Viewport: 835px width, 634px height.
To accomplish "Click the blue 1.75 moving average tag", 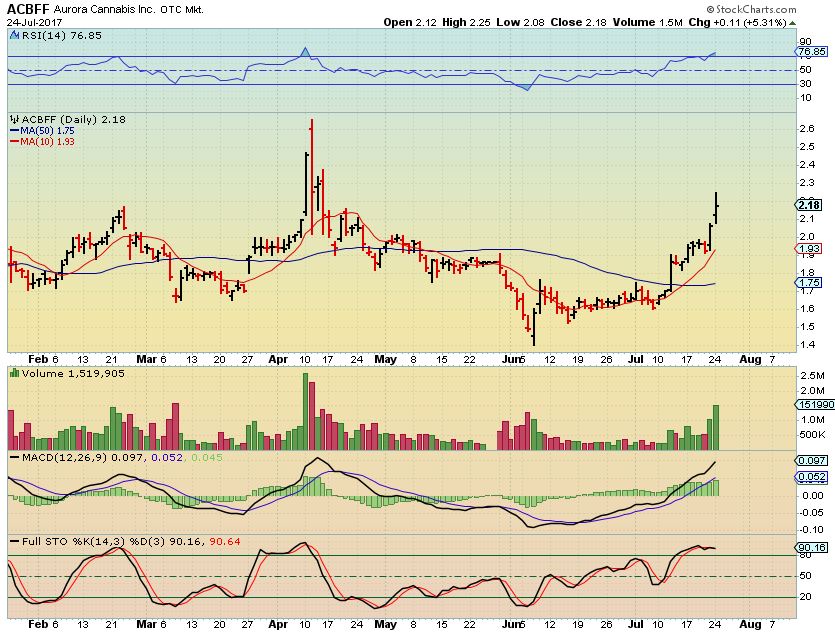I will (x=810, y=283).
